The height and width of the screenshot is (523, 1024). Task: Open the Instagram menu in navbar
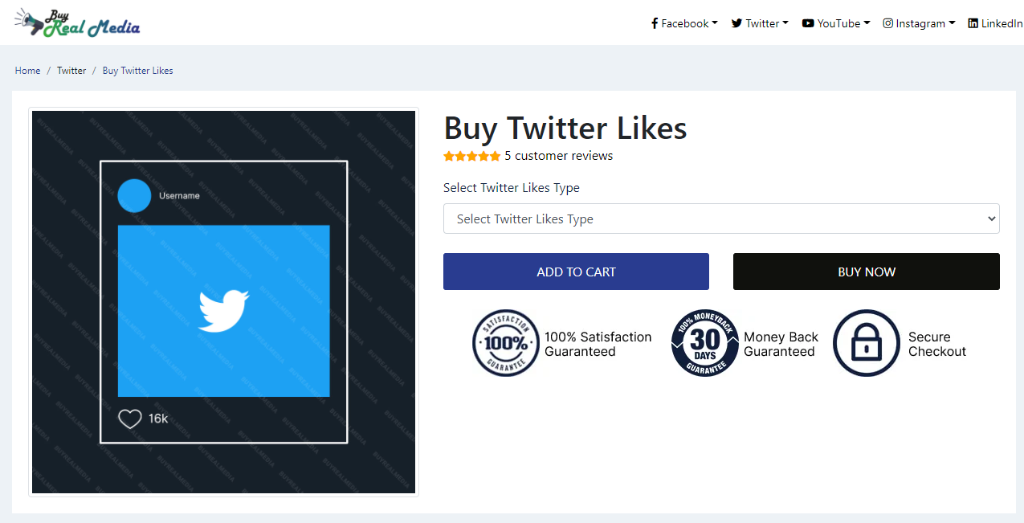tap(919, 24)
